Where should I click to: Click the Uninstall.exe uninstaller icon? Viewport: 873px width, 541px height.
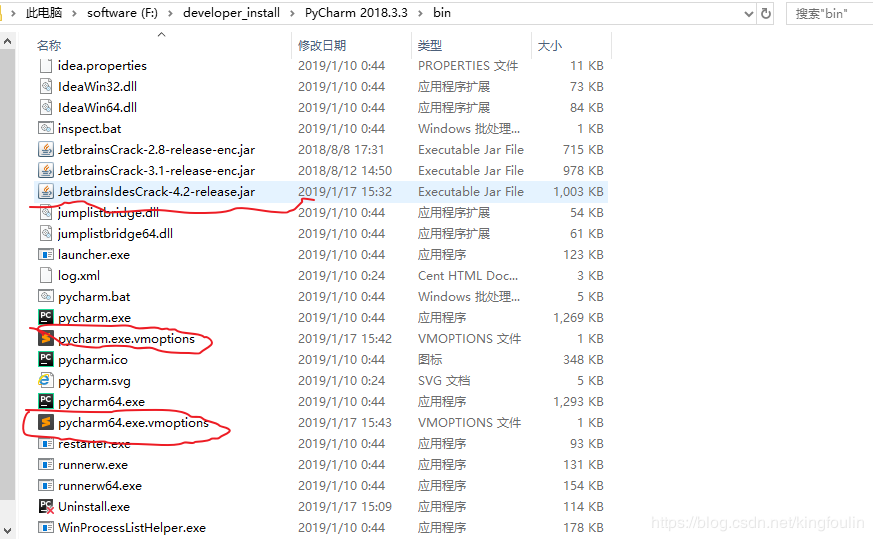tap(46, 506)
